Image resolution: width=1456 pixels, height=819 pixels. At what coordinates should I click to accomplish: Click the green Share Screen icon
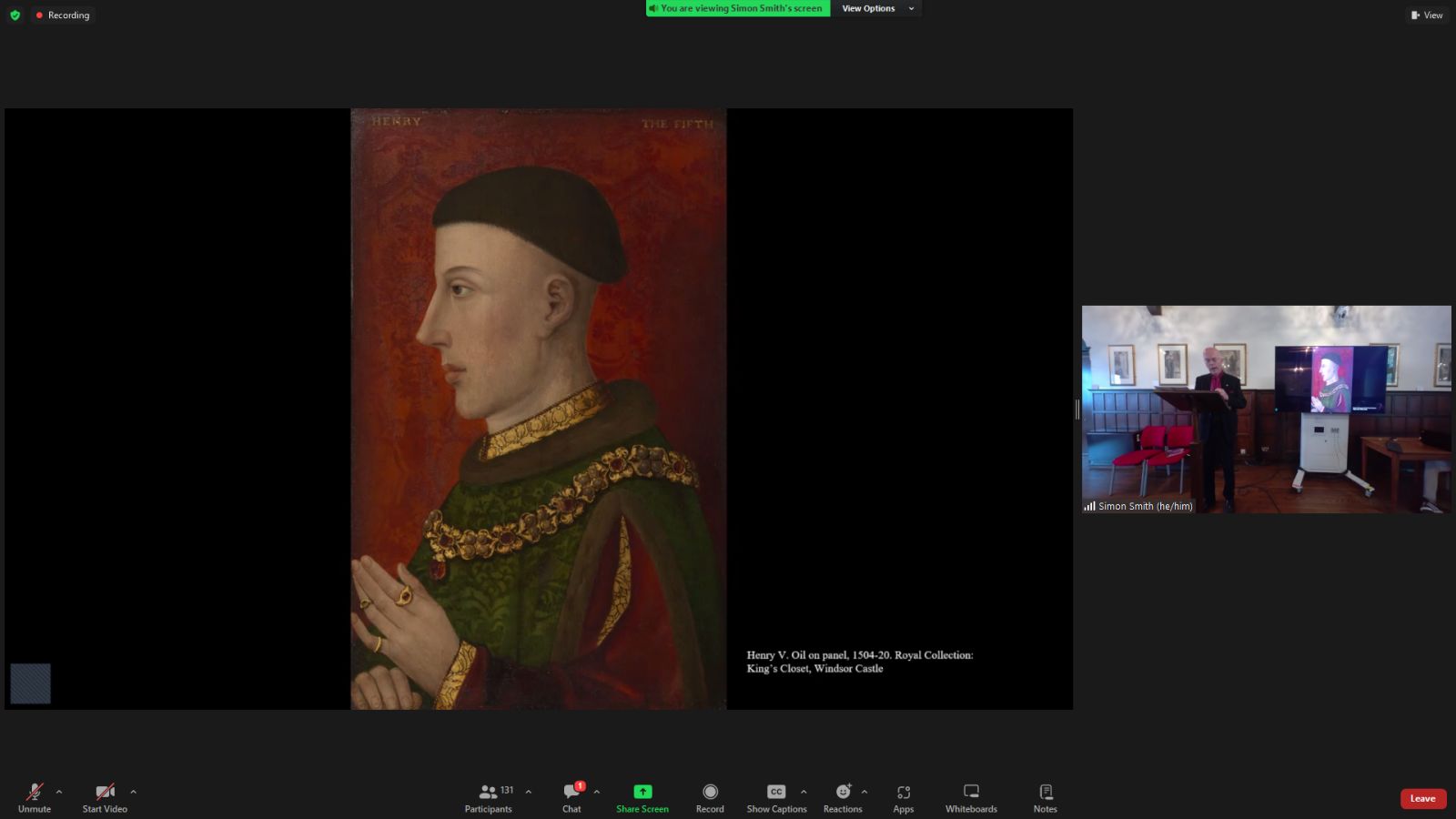click(x=642, y=792)
